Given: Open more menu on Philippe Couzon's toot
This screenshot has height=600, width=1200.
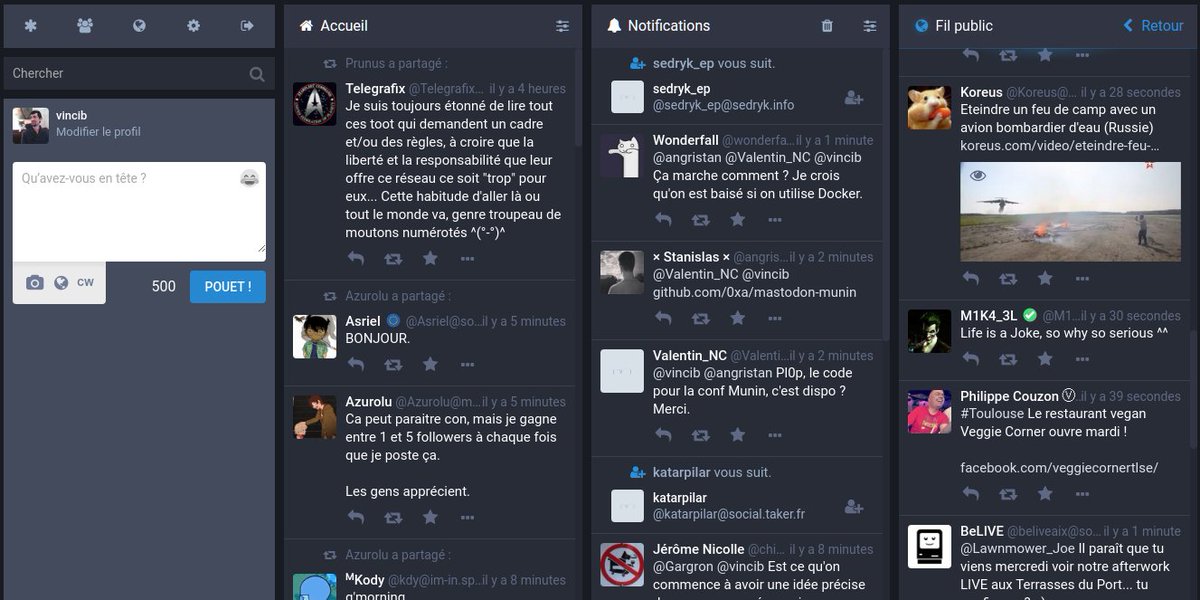Looking at the screenshot, I should 1082,494.
